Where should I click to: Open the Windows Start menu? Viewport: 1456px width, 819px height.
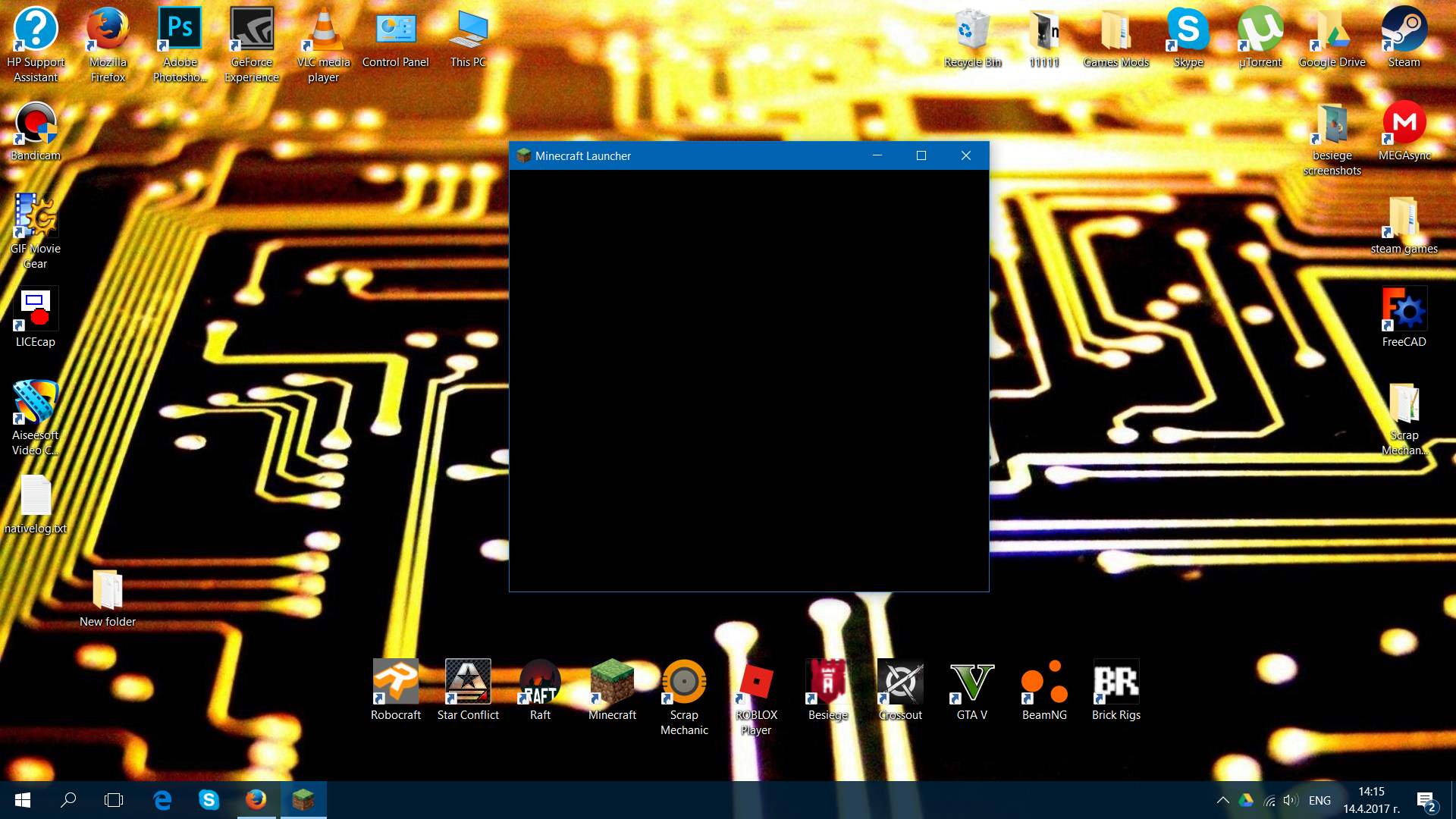click(x=23, y=800)
